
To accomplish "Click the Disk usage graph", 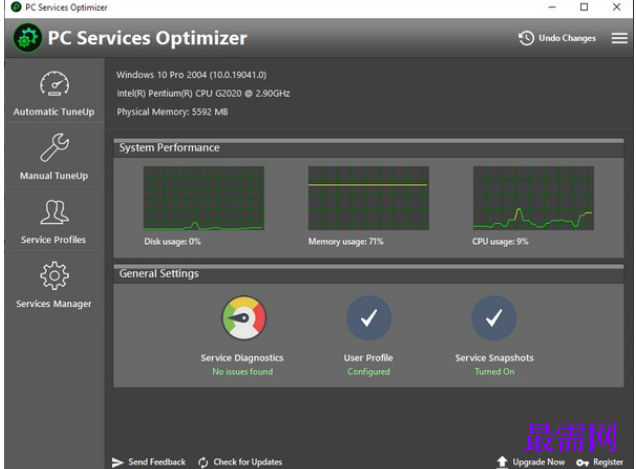I will (204, 198).
